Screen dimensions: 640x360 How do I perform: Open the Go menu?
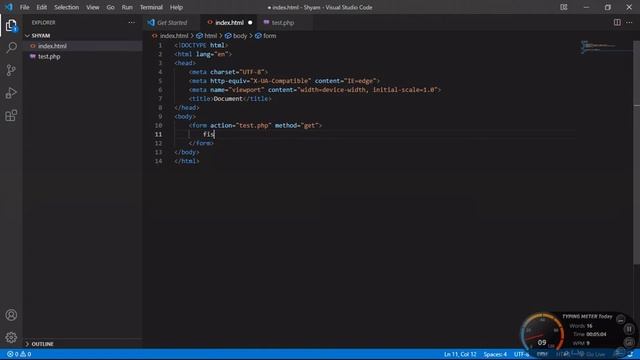tap(110, 7)
